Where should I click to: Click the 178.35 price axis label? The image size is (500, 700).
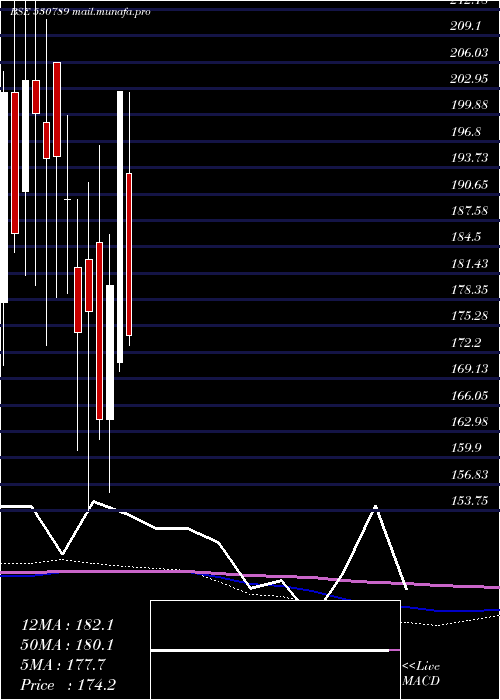pos(470,290)
